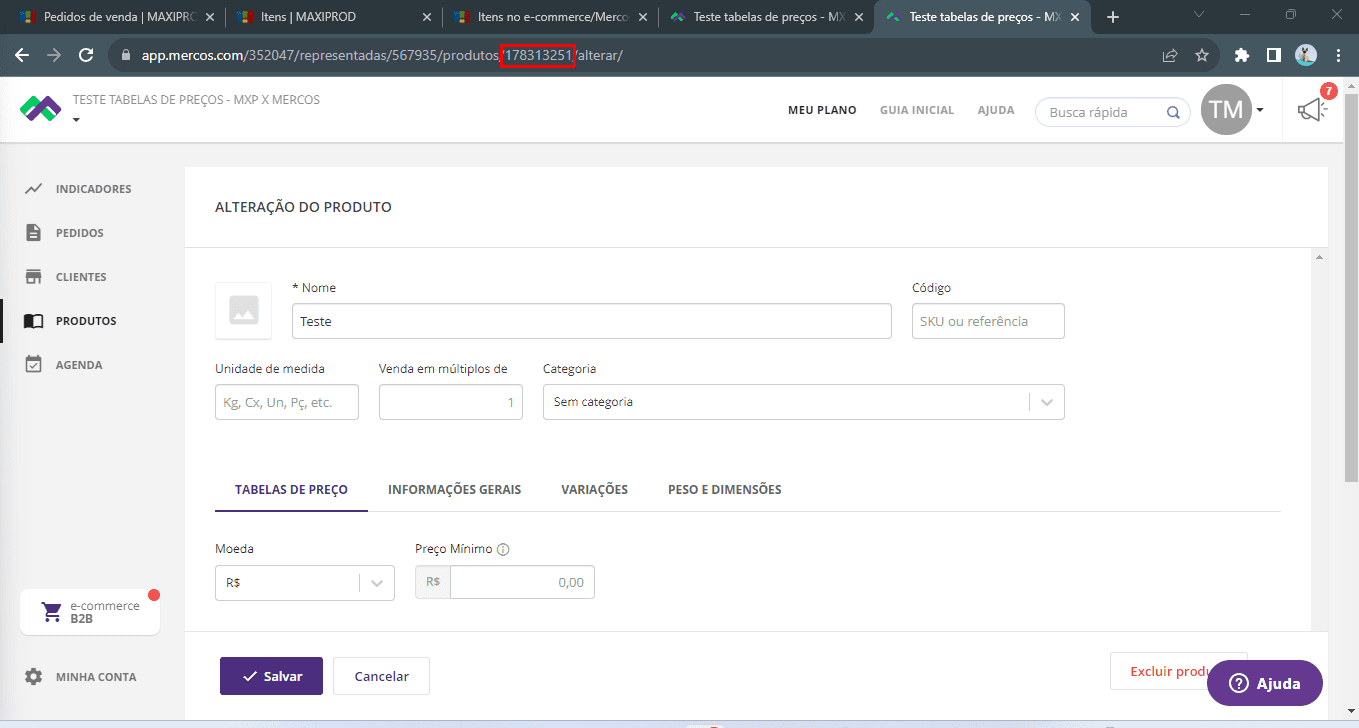Open Minha Conta settings gear
Screen dimensions: 1359x728
34,677
